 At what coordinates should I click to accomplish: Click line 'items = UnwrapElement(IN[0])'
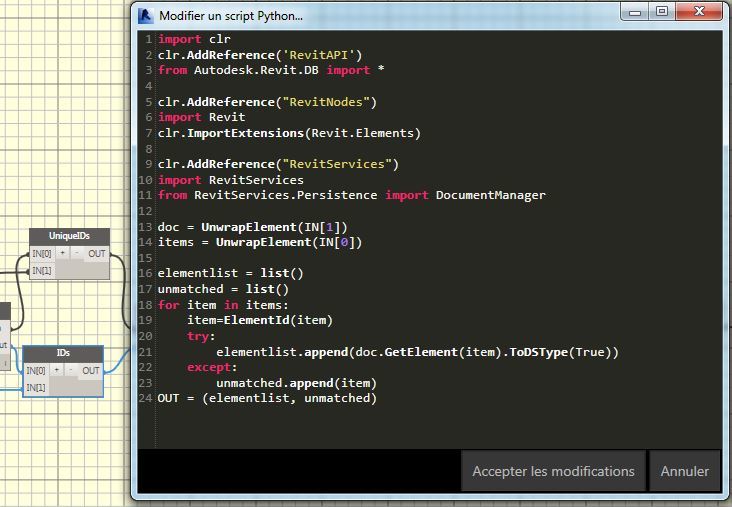(260, 242)
